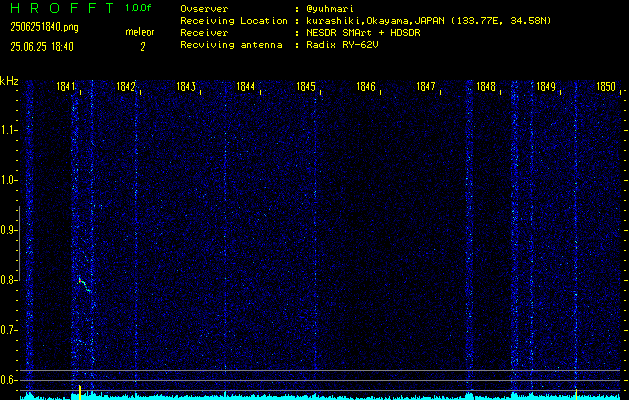
Task: Click the 1844 time axis label
Action: [x=246, y=86]
